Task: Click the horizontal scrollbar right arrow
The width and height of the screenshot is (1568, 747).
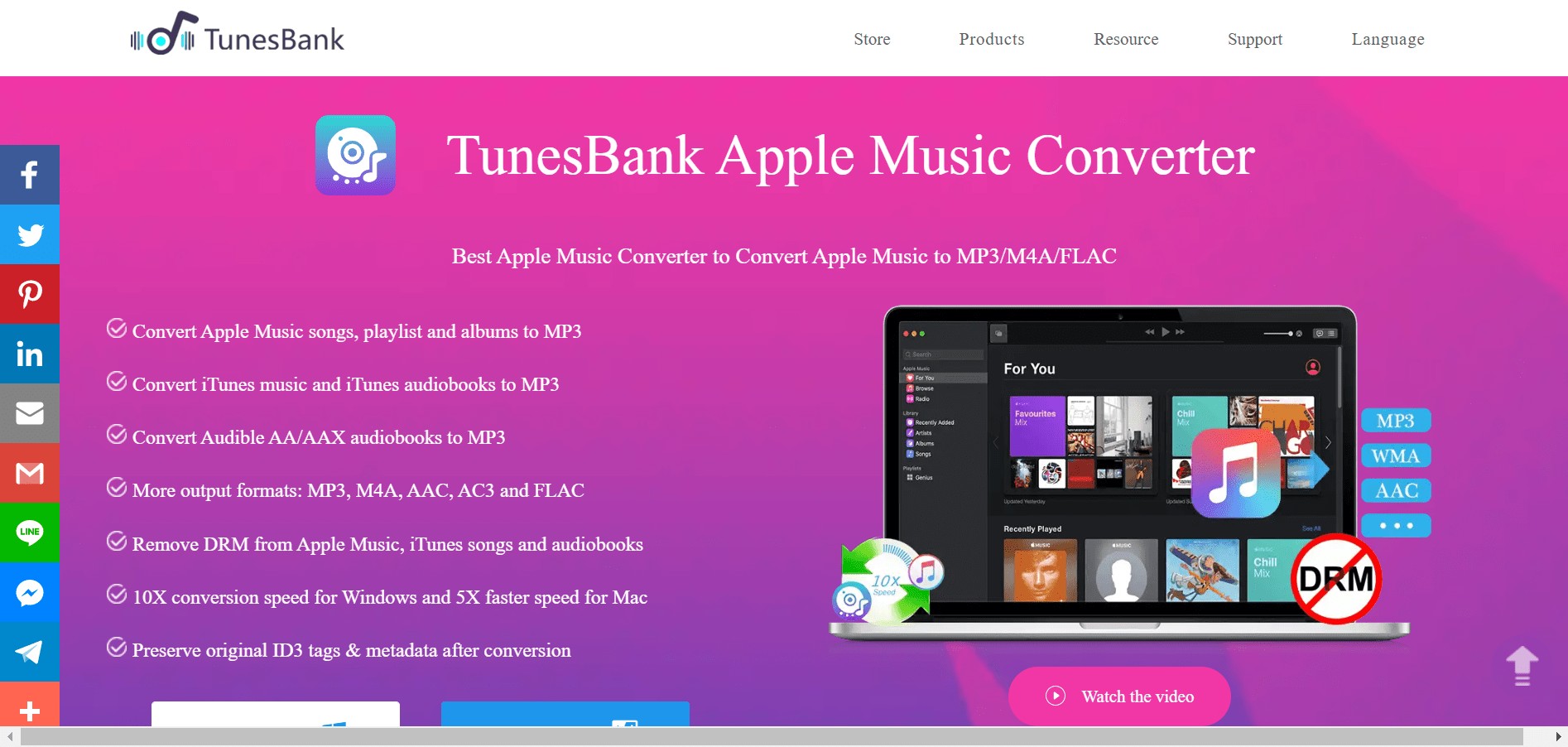Action: [x=1558, y=736]
